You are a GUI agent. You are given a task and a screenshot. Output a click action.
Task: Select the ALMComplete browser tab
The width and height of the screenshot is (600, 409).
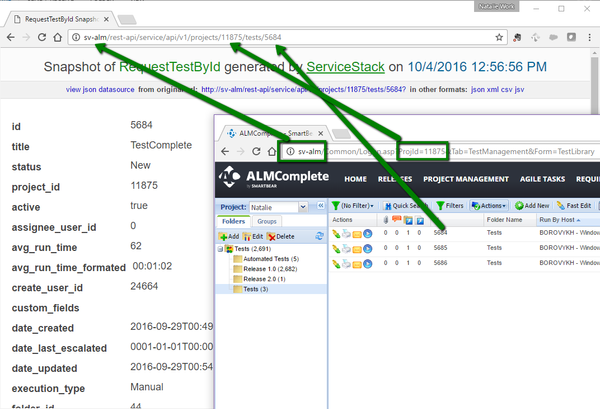pyautogui.click(x=275, y=133)
